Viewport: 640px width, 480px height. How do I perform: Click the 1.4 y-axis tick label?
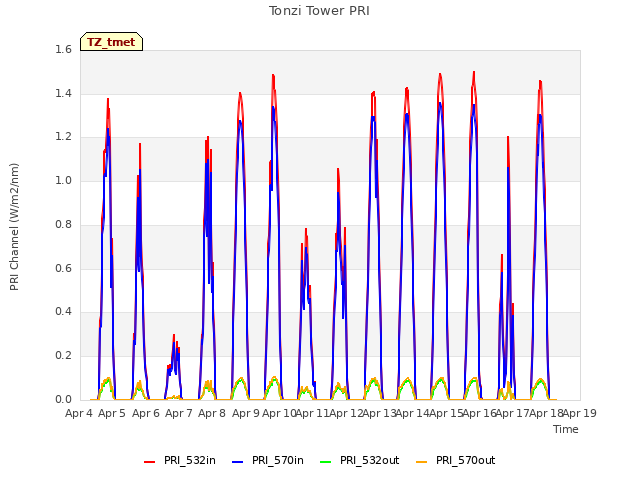pos(63,93)
